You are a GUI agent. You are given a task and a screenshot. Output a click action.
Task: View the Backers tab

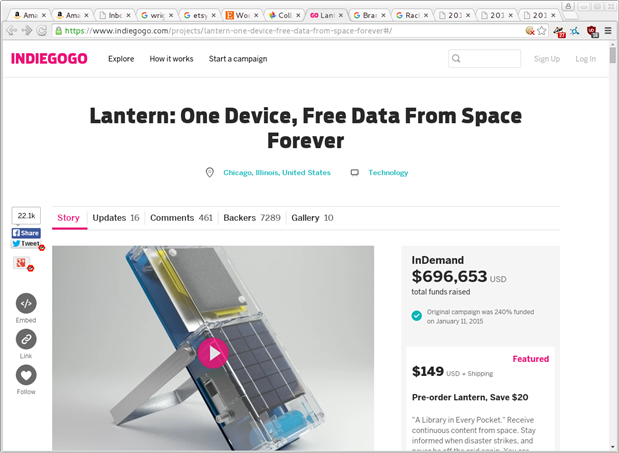tap(251, 218)
